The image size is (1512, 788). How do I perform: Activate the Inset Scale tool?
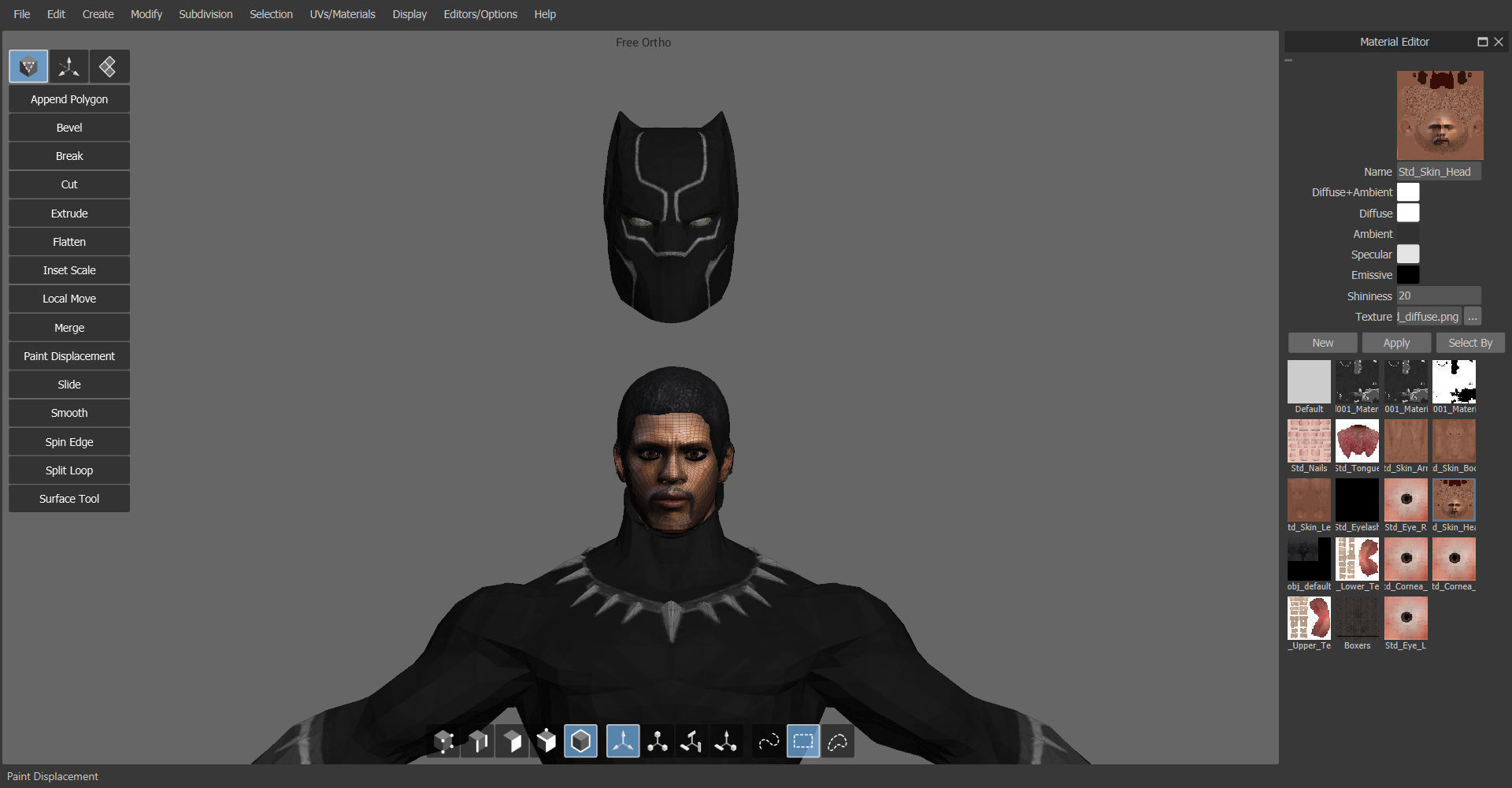(69, 270)
